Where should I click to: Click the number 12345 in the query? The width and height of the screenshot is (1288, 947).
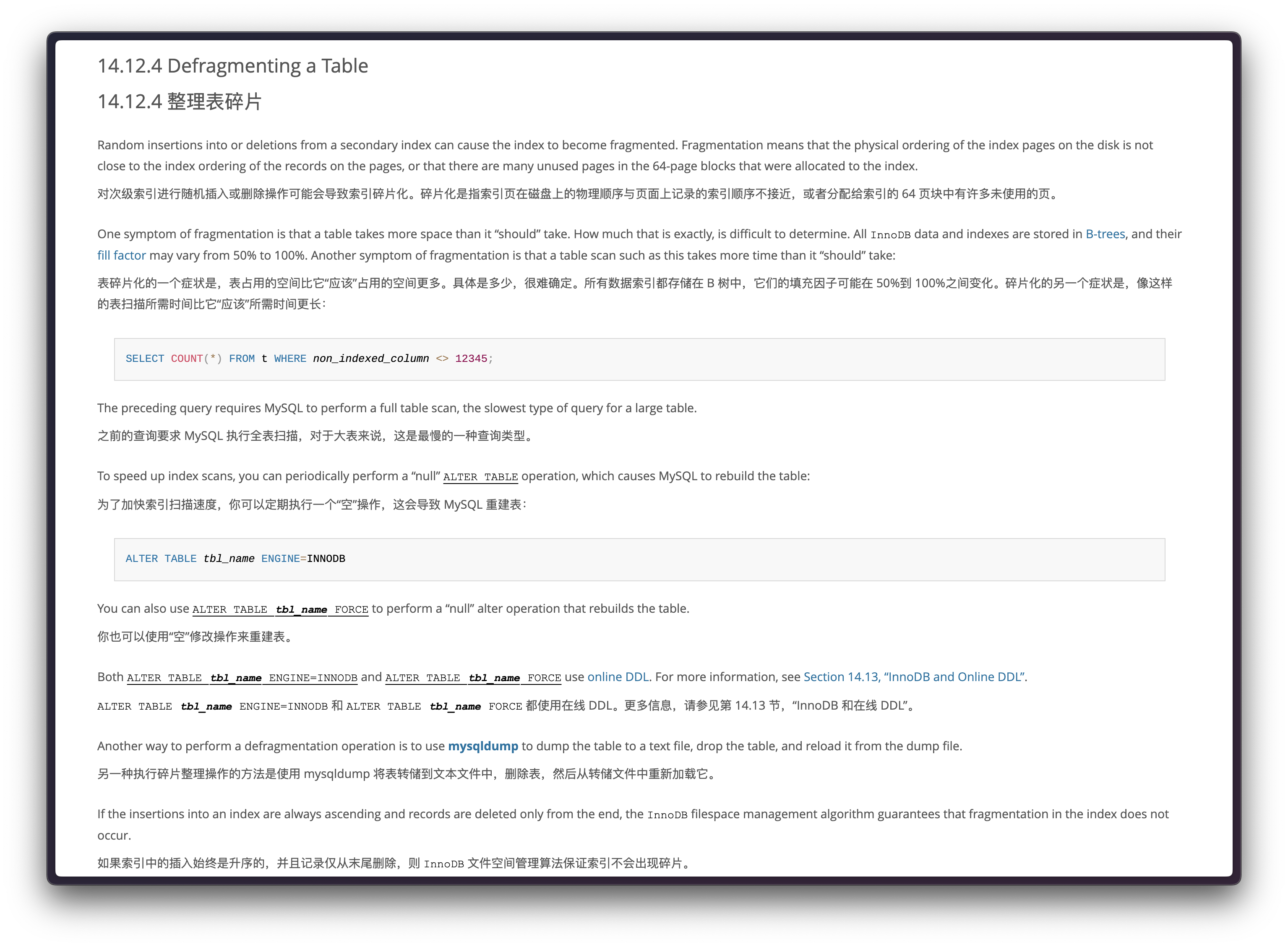point(470,359)
